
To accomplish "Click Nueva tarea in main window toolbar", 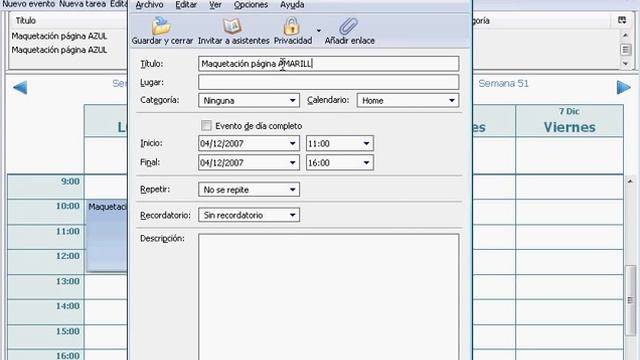I will 82,4.
